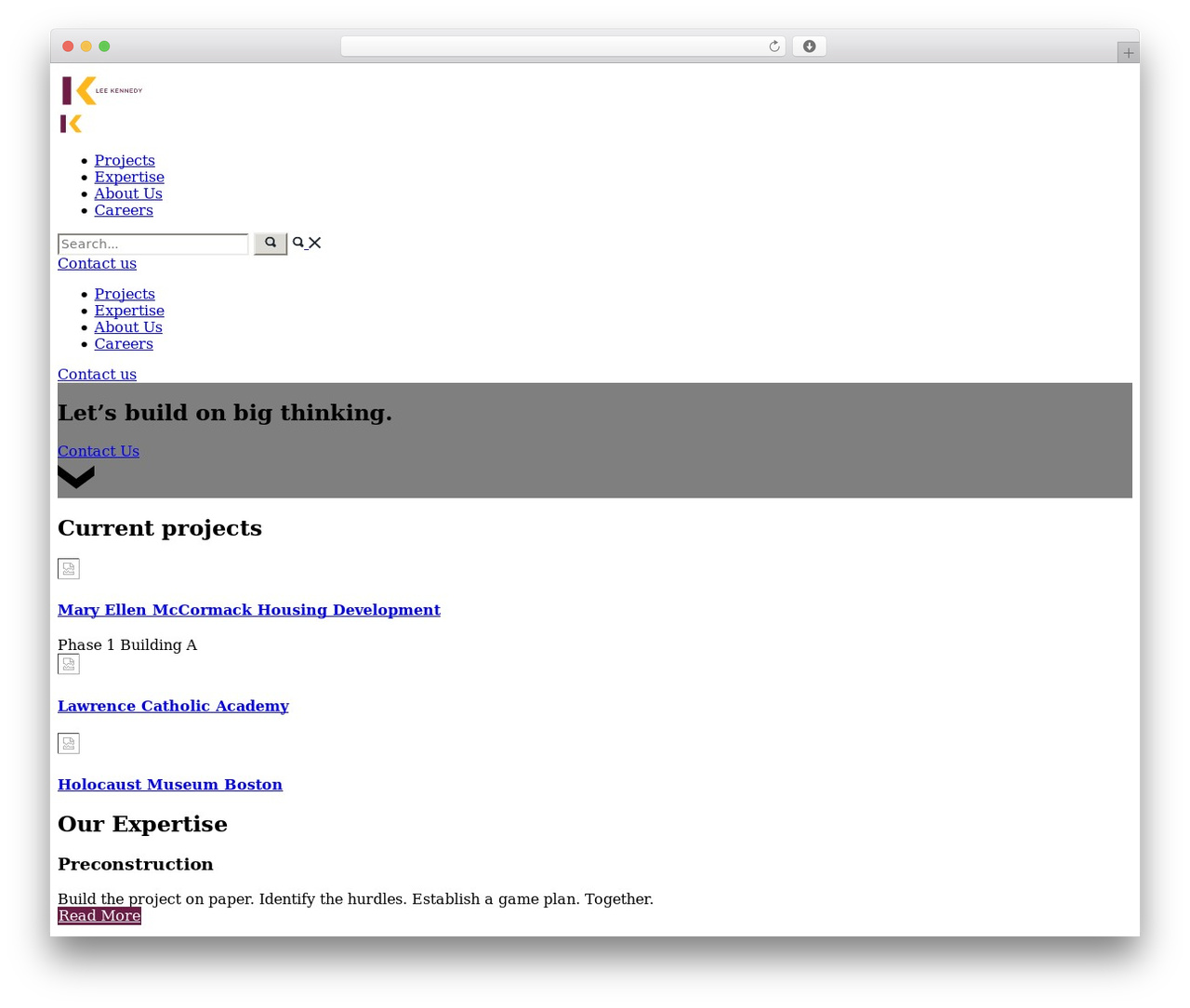Open a new tab with the plus button
The image size is (1190, 1008).
(1129, 53)
